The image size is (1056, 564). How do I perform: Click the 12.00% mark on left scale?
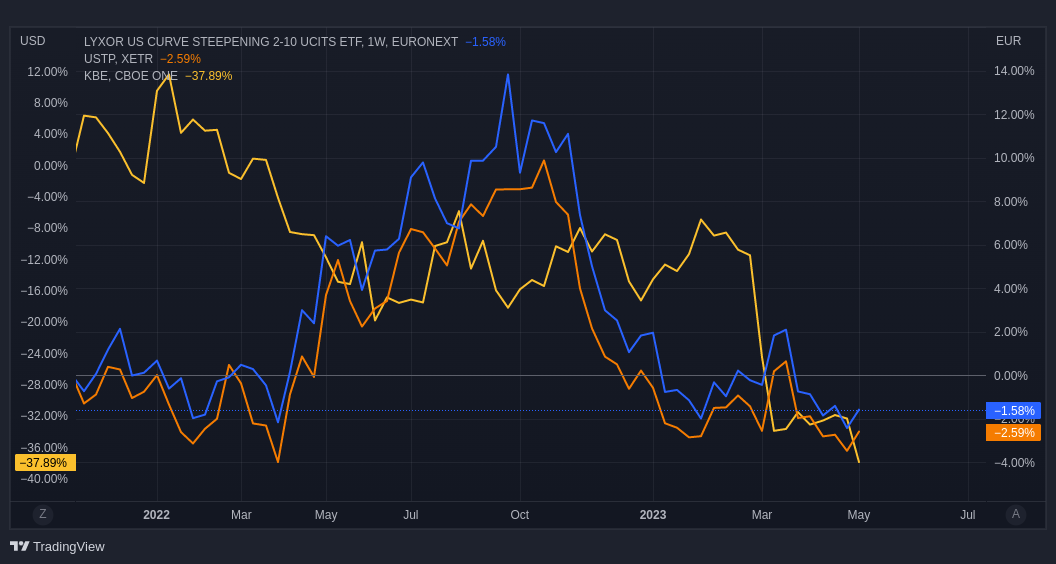47,72
